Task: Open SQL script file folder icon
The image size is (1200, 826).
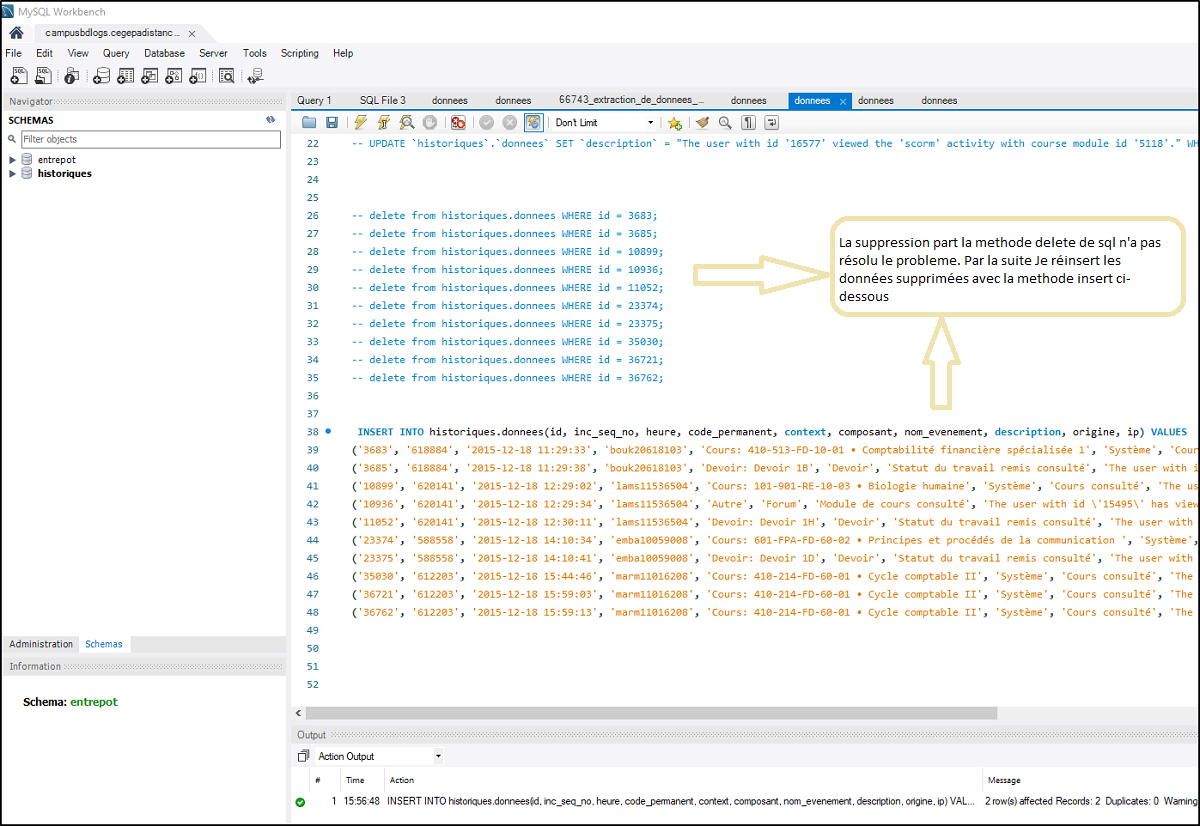Action: click(309, 122)
